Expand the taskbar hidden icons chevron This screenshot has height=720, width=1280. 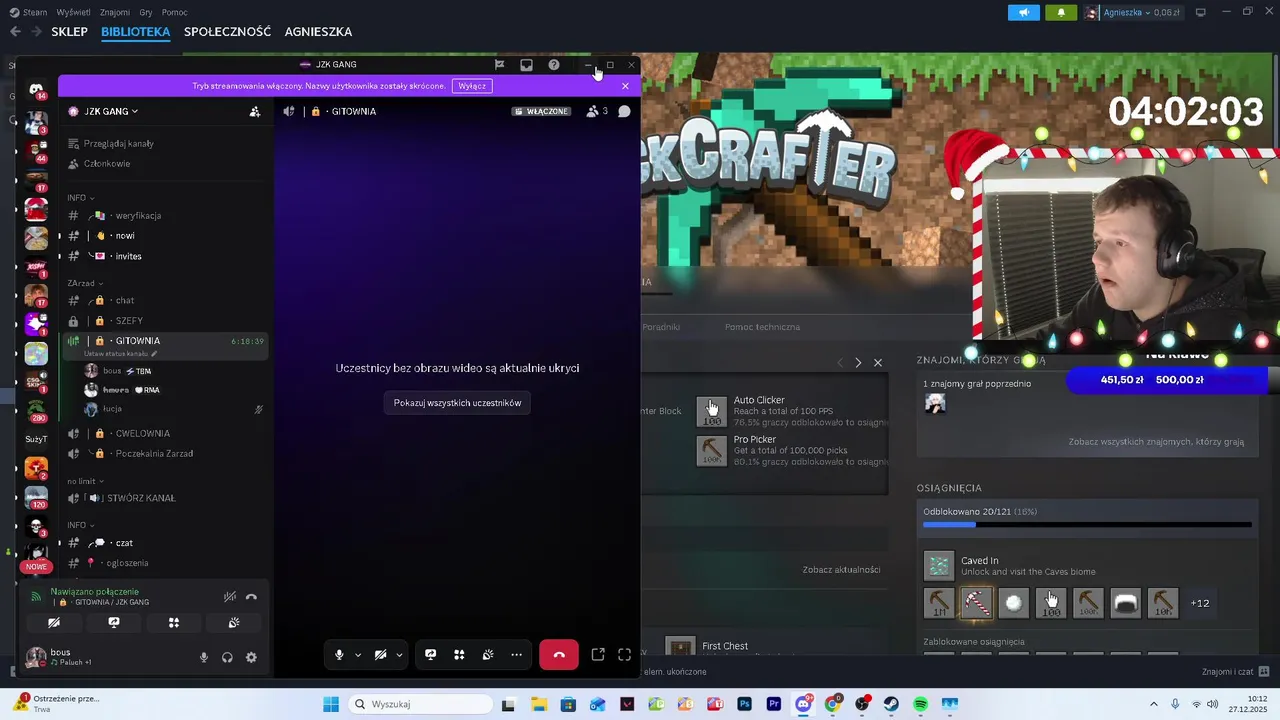[1153, 704]
